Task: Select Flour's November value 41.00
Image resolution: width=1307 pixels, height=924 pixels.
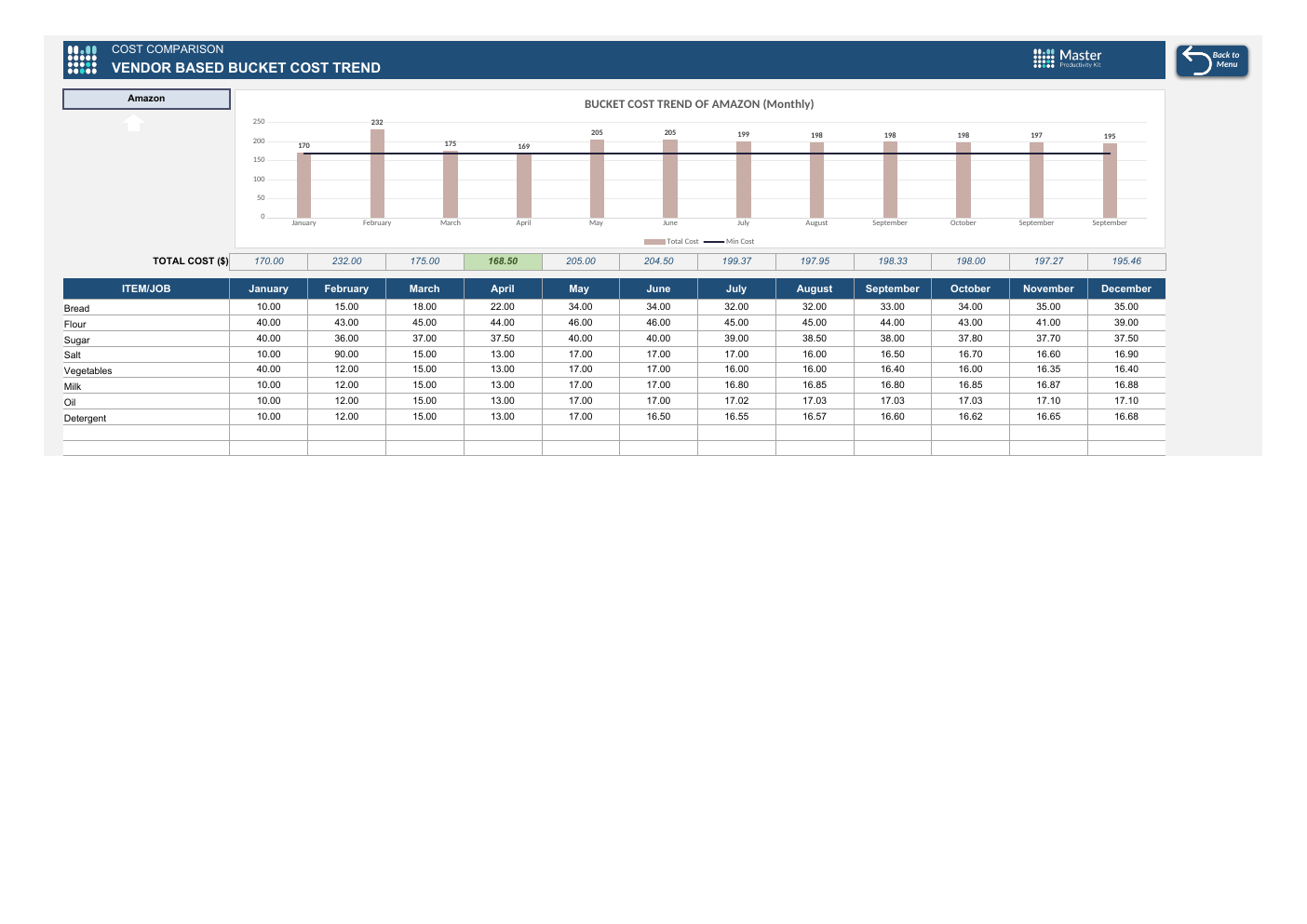Action: tap(1048, 323)
